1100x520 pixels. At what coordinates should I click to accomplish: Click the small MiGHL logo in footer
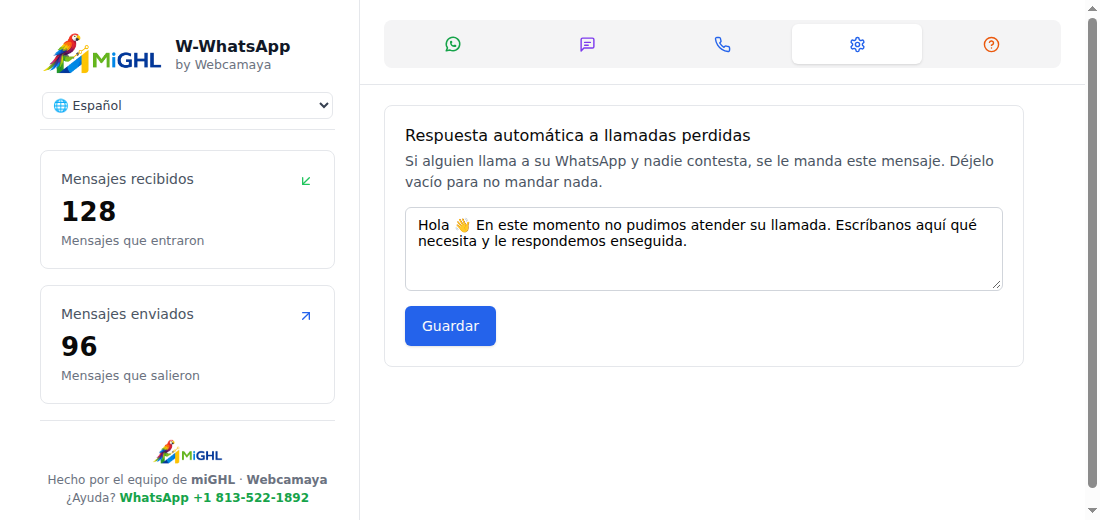click(x=187, y=452)
